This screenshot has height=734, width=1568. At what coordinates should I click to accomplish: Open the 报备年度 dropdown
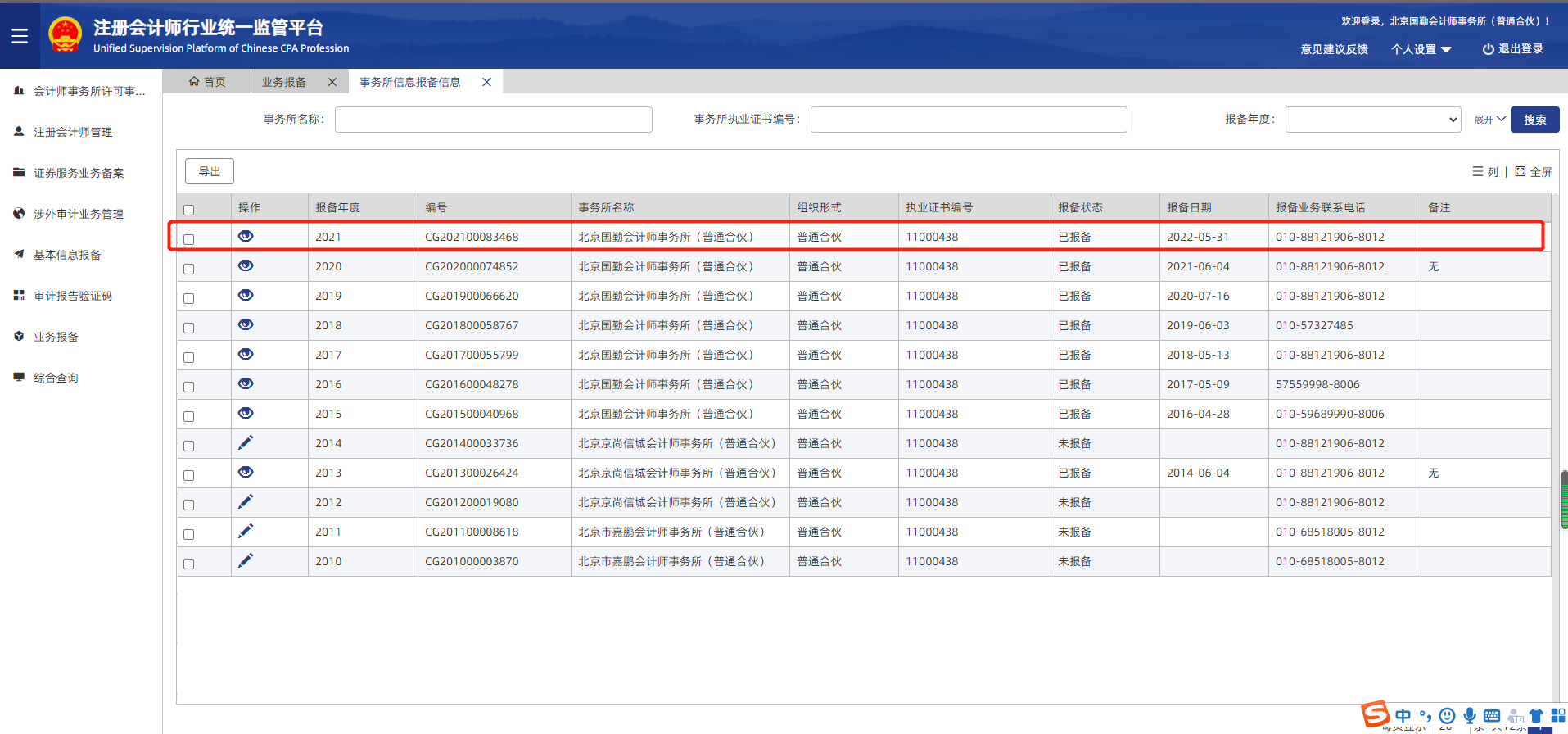point(1372,120)
